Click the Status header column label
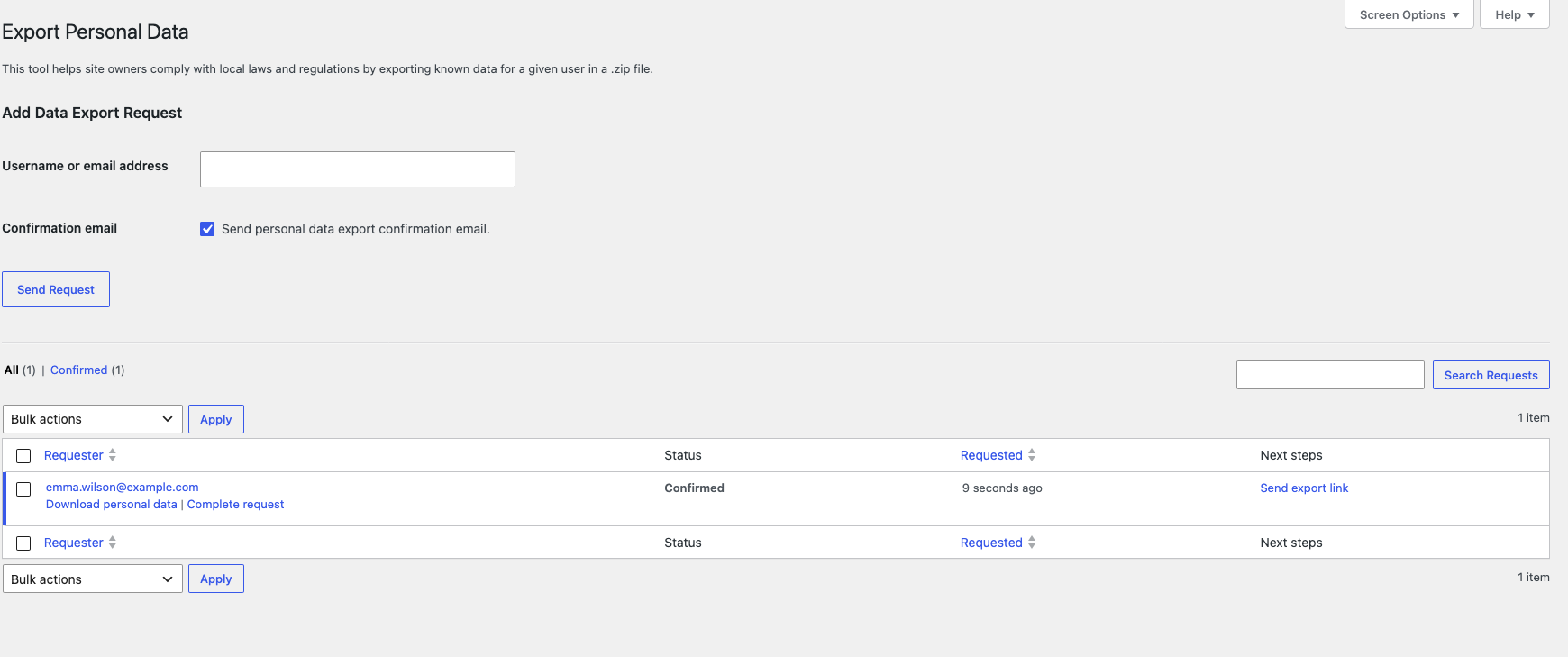The image size is (1568, 657). (683, 455)
